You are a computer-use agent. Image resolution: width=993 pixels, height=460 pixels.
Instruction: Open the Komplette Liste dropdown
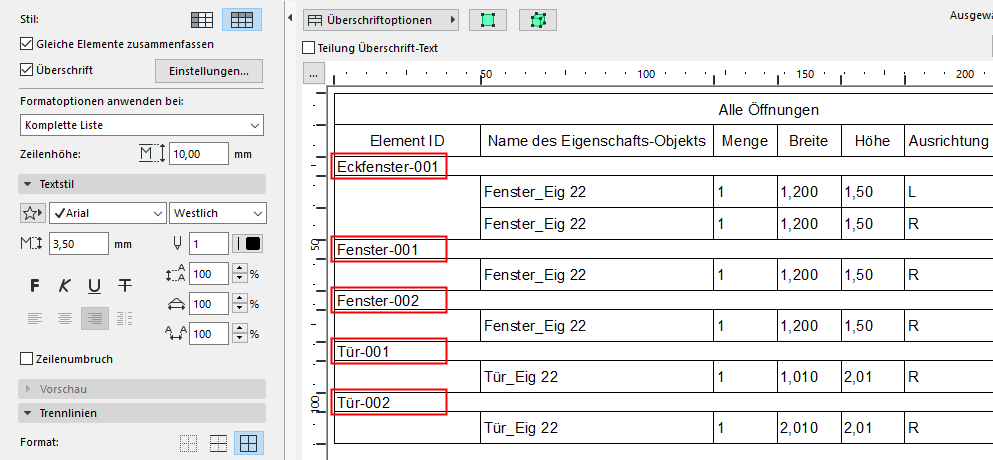click(142, 125)
